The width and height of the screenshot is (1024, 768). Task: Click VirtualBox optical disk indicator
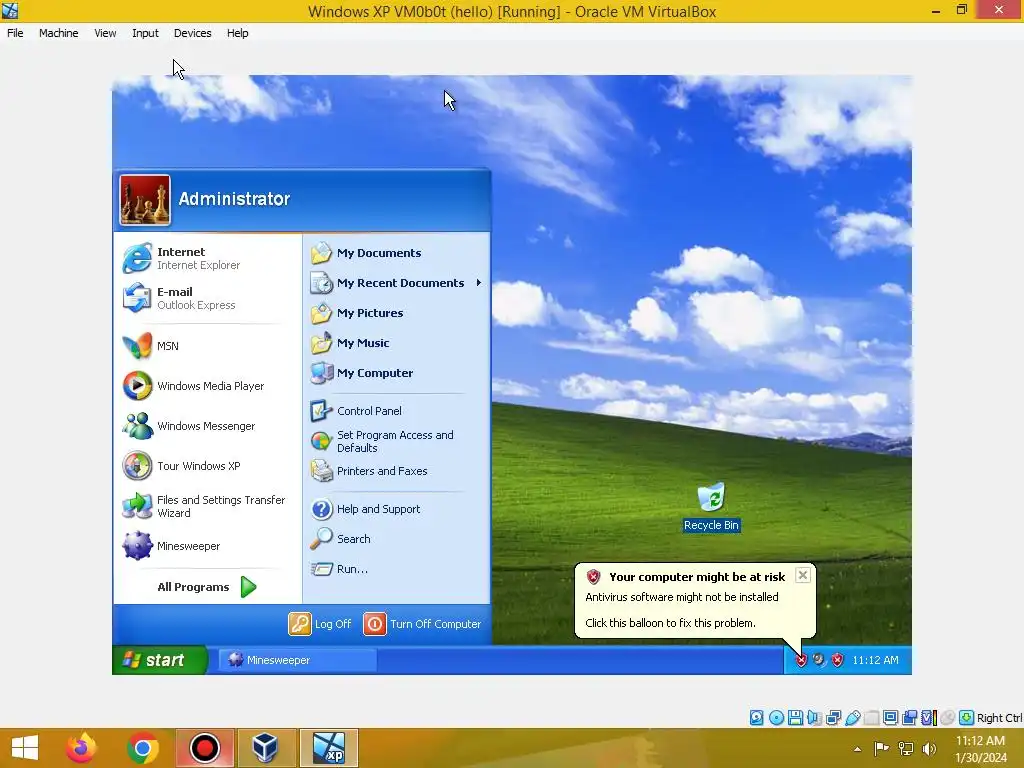point(776,718)
